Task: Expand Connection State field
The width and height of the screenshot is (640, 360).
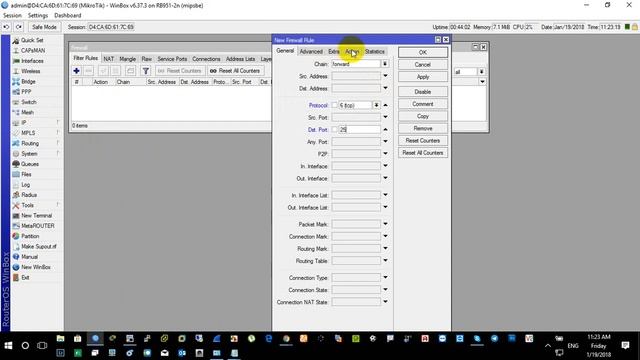Action: click(385, 289)
